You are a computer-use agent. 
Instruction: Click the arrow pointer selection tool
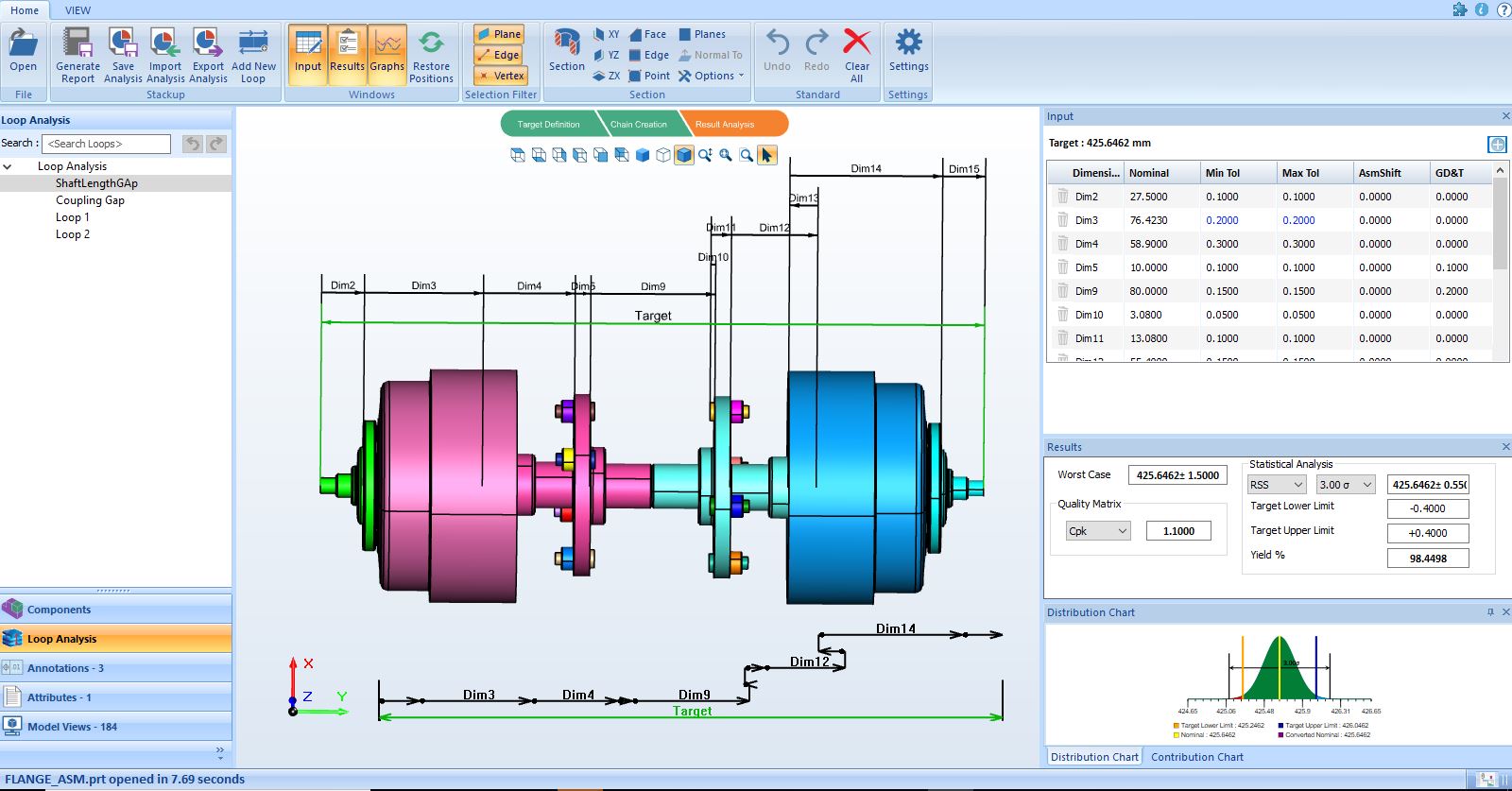(x=766, y=155)
